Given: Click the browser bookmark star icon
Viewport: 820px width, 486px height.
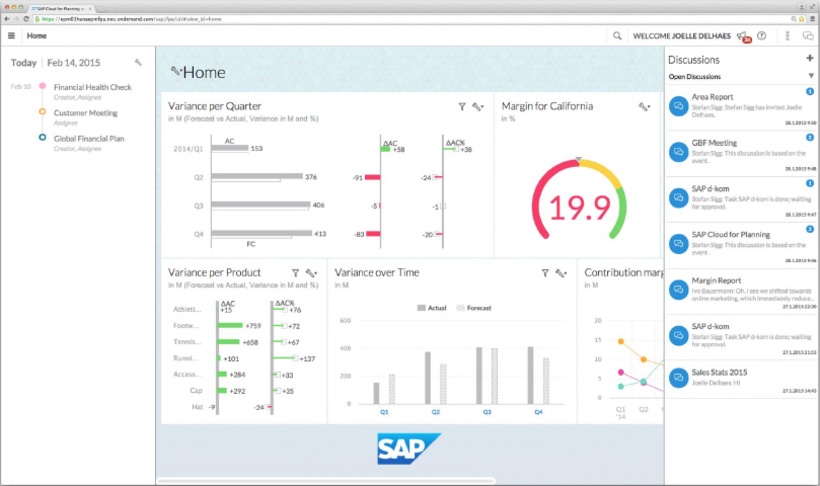Looking at the screenshot, I should 802,19.
